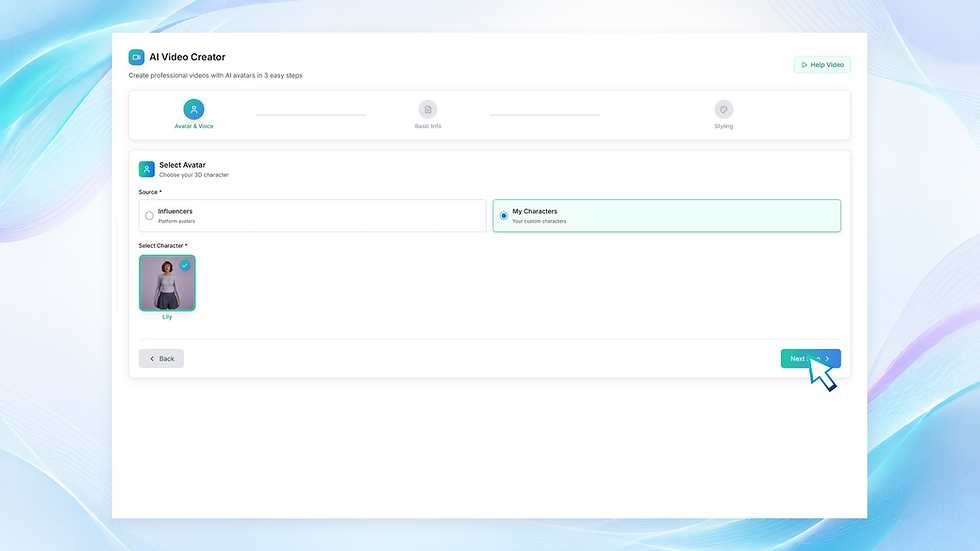
Task: Click the 'AI Video Creator' title text
Action: (x=187, y=57)
